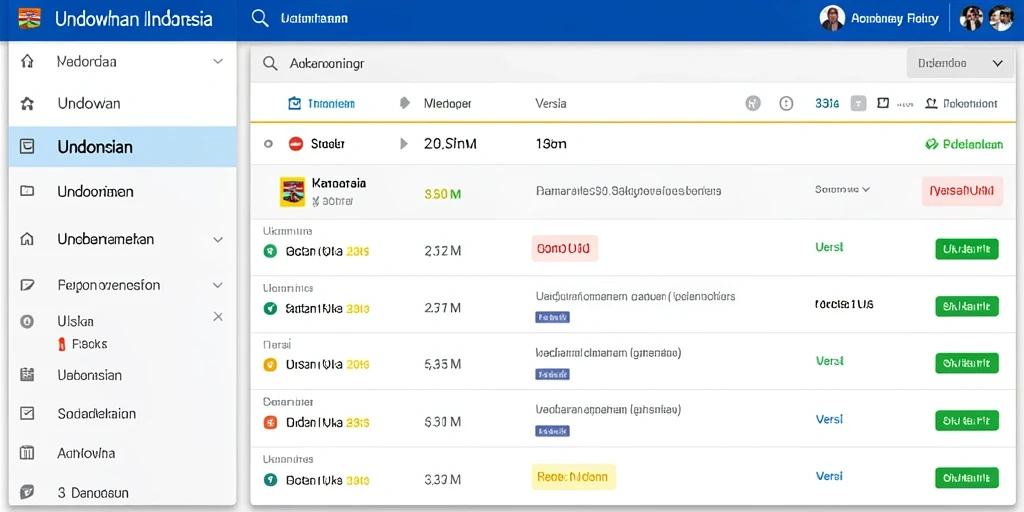Click the orange square icon in the Dlden row
1024x512 pixels.
[269, 423]
